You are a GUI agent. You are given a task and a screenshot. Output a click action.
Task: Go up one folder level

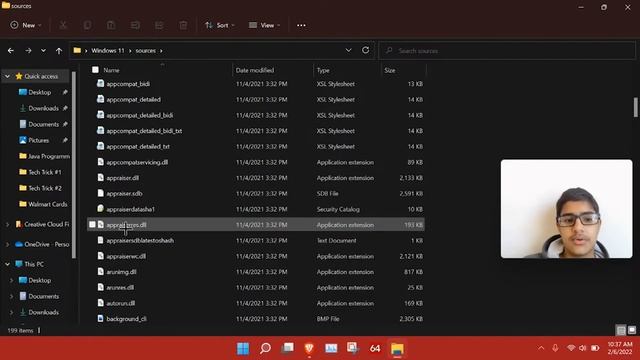tap(59, 51)
